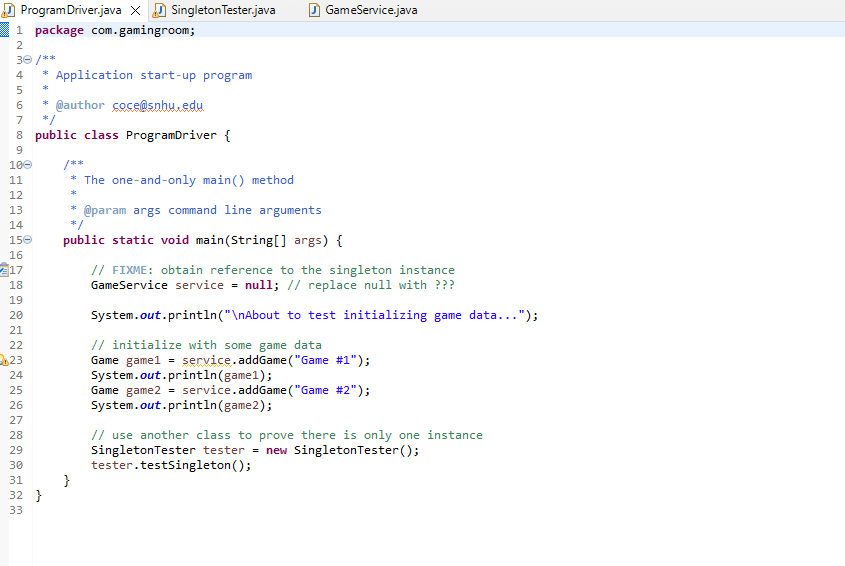Collapse the main method Javadoc at line 10
This screenshot has height=566, width=845.
pyautogui.click(x=27, y=164)
